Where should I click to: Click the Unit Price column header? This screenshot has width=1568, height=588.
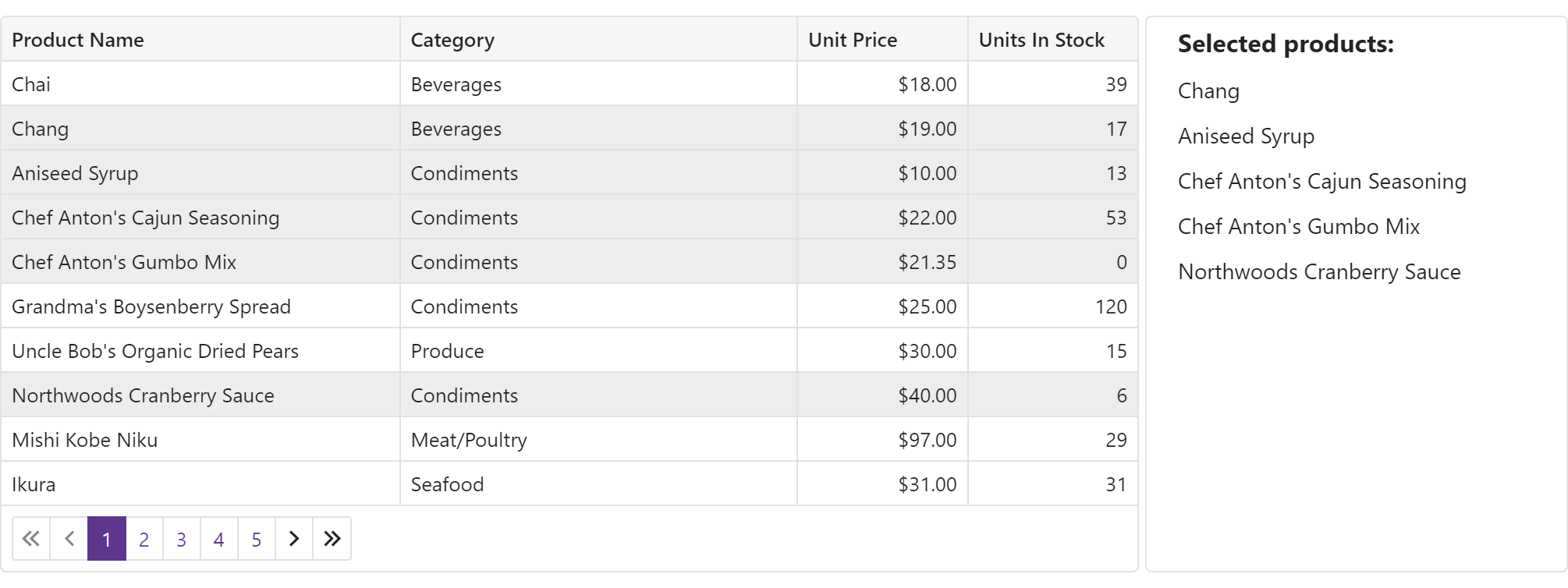tap(853, 40)
